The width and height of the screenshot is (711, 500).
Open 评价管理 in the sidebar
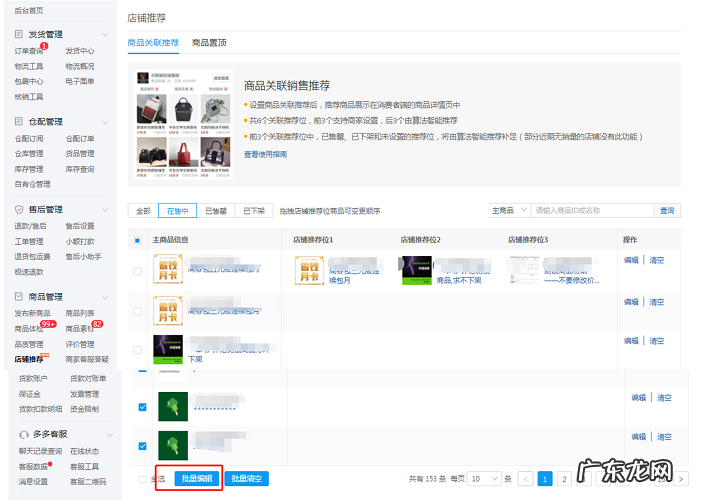click(x=80, y=344)
